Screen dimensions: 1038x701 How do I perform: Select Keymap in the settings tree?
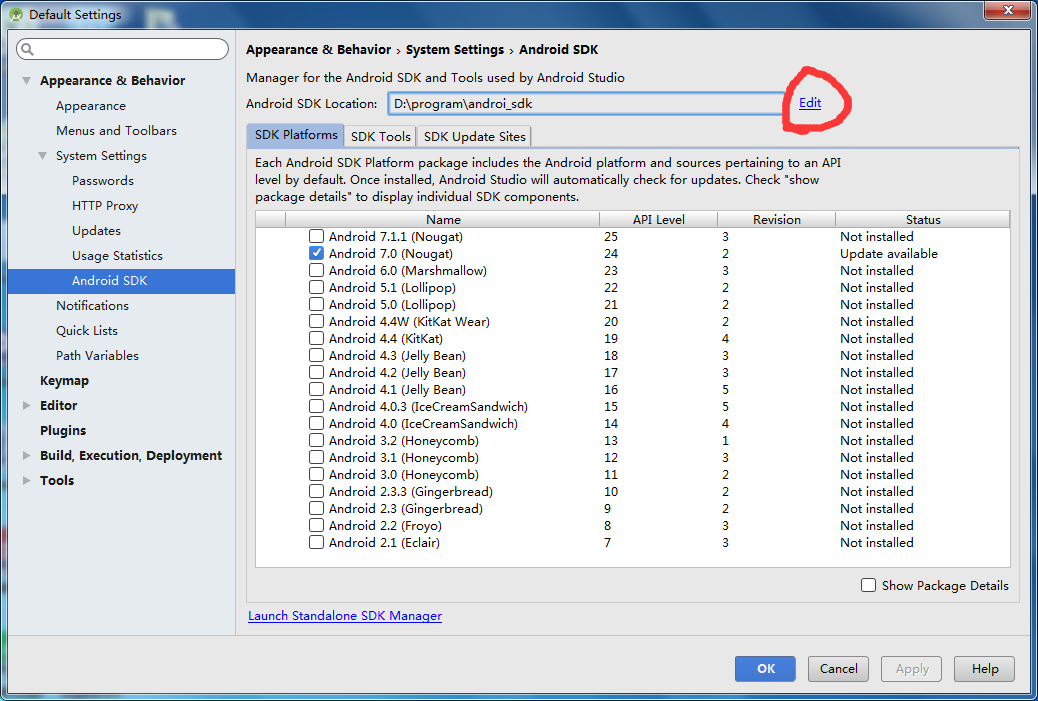(x=64, y=381)
